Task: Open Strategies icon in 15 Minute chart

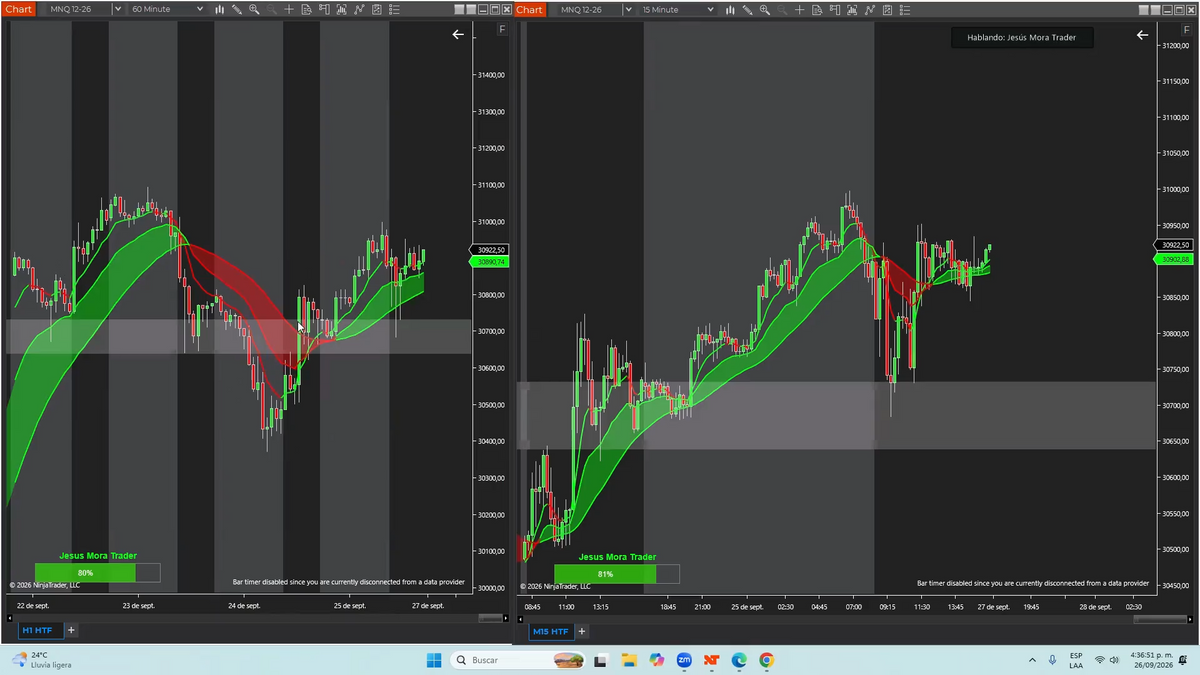Action: coord(887,9)
